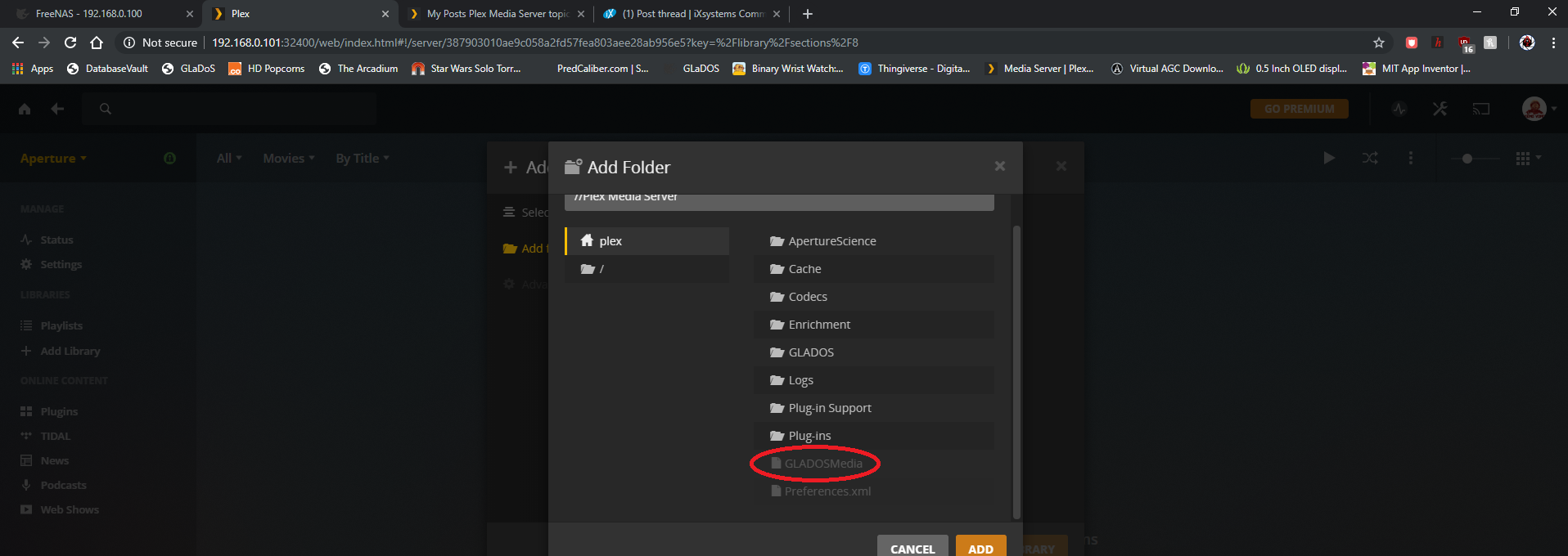Open the DatabaseVault bookmark
Image resolution: width=1568 pixels, height=556 pixels.
107,69
